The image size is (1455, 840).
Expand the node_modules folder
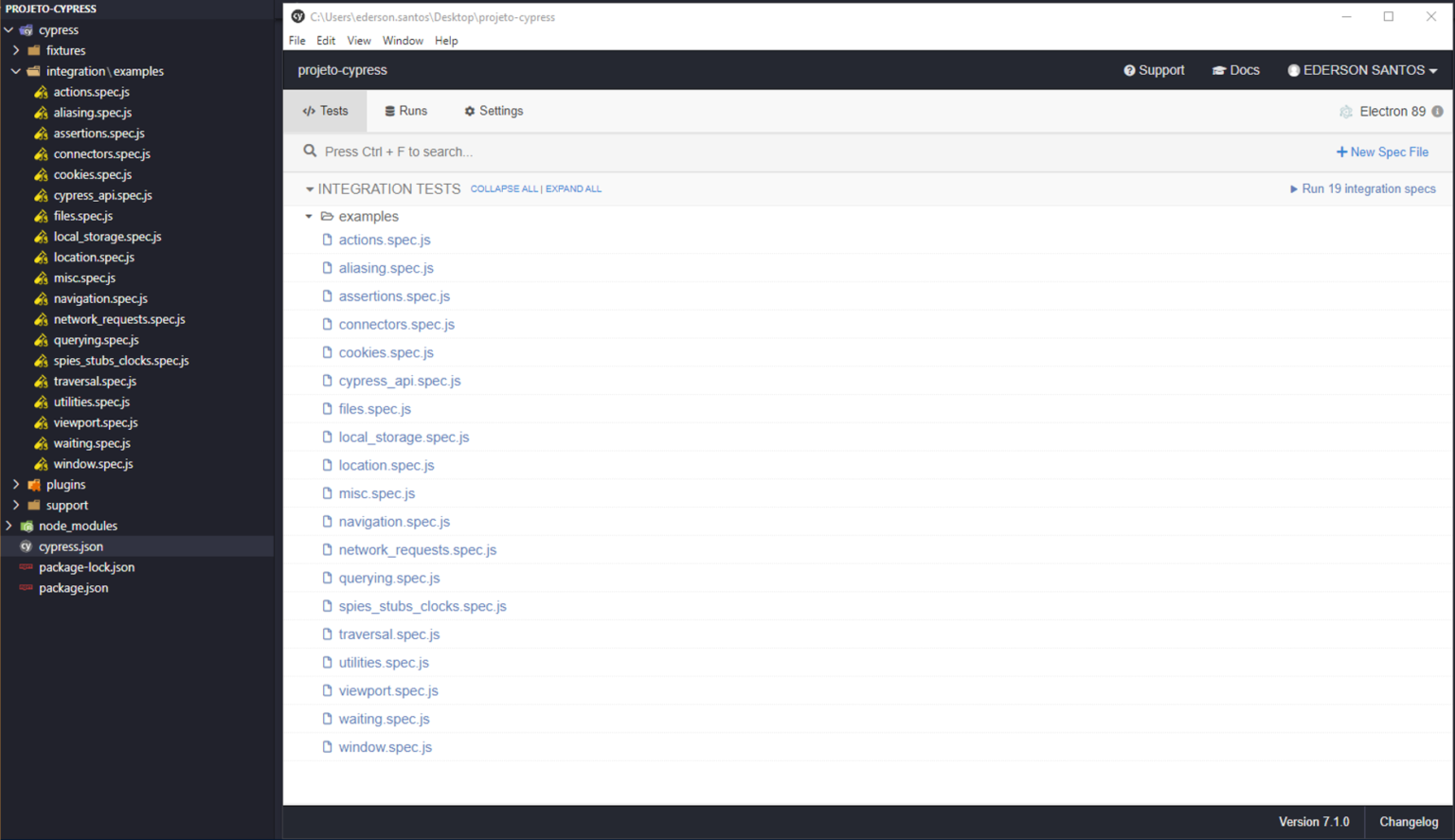tap(9, 527)
